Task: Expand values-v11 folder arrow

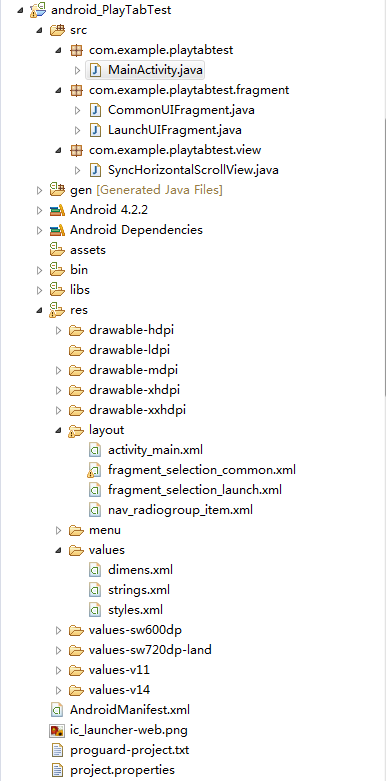Action: coord(58,670)
